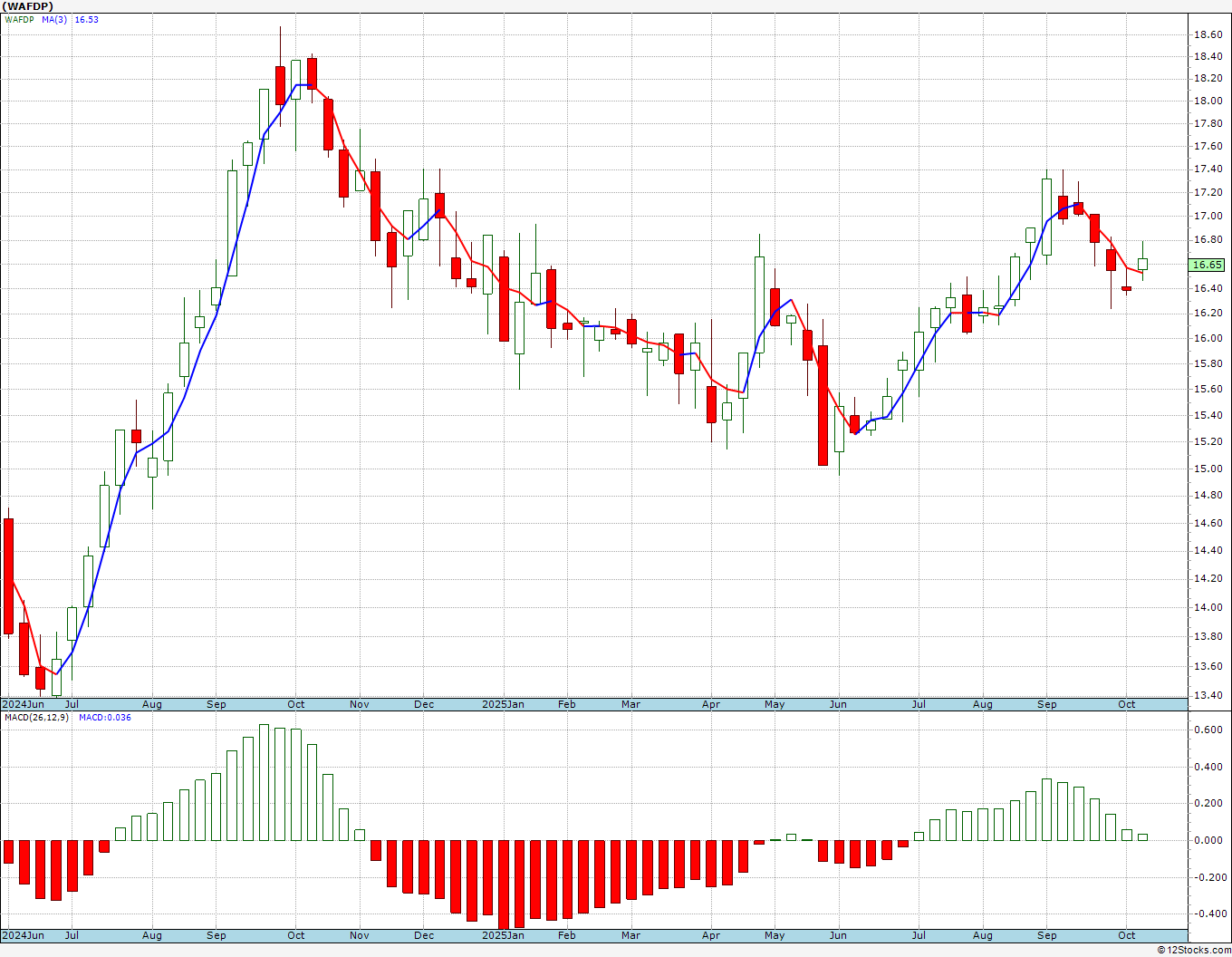This screenshot has height=957, width=1232.
Task: Click the 0.000 MACD axis label
Action: 1207,840
